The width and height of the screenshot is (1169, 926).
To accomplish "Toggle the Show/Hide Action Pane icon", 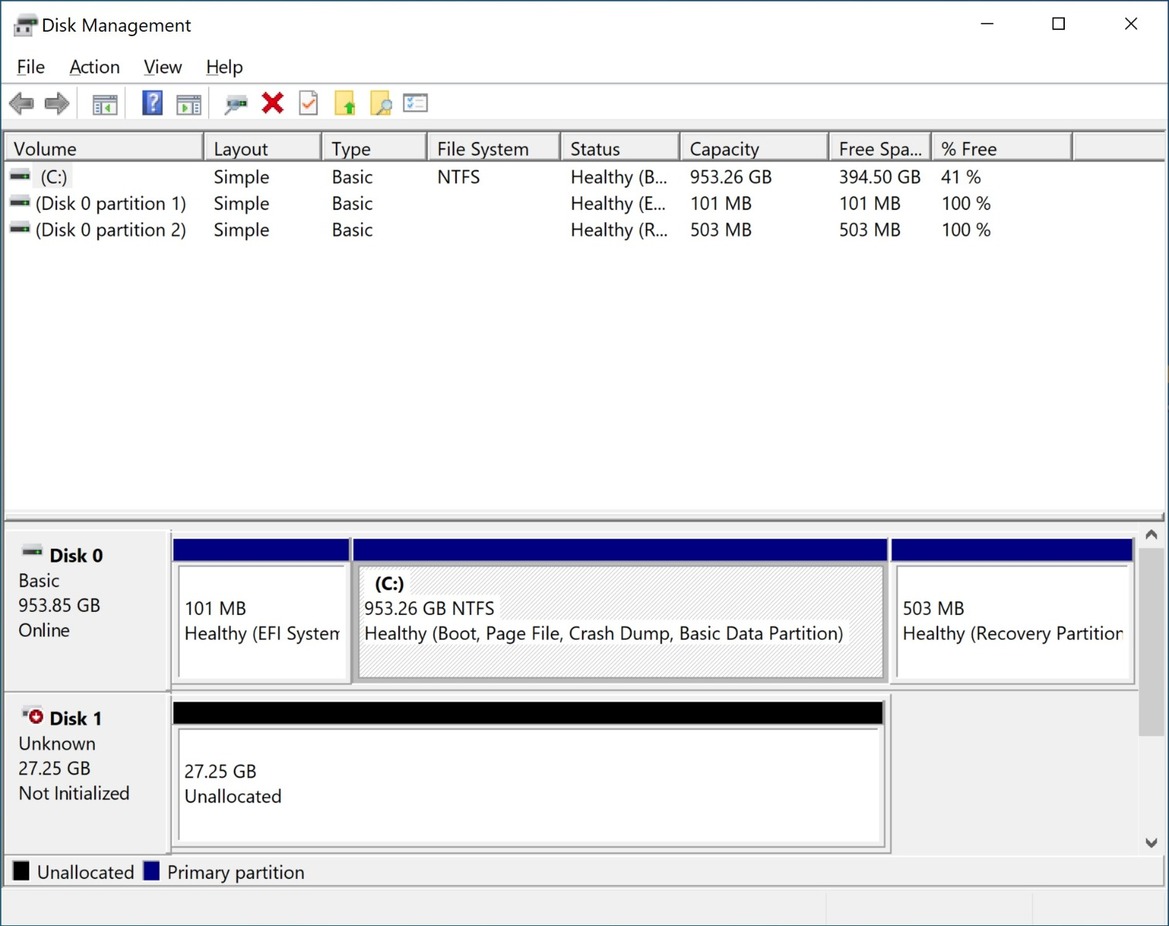I will (x=189, y=104).
